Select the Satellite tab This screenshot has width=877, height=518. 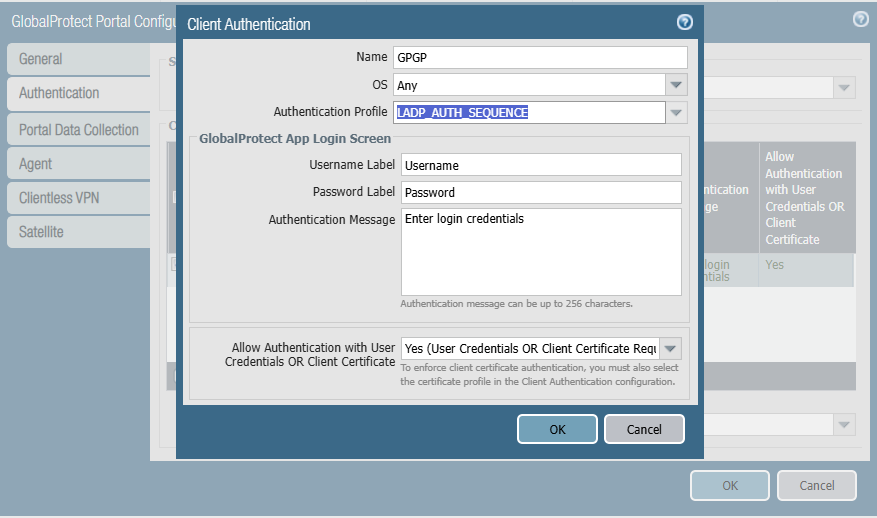[79, 232]
